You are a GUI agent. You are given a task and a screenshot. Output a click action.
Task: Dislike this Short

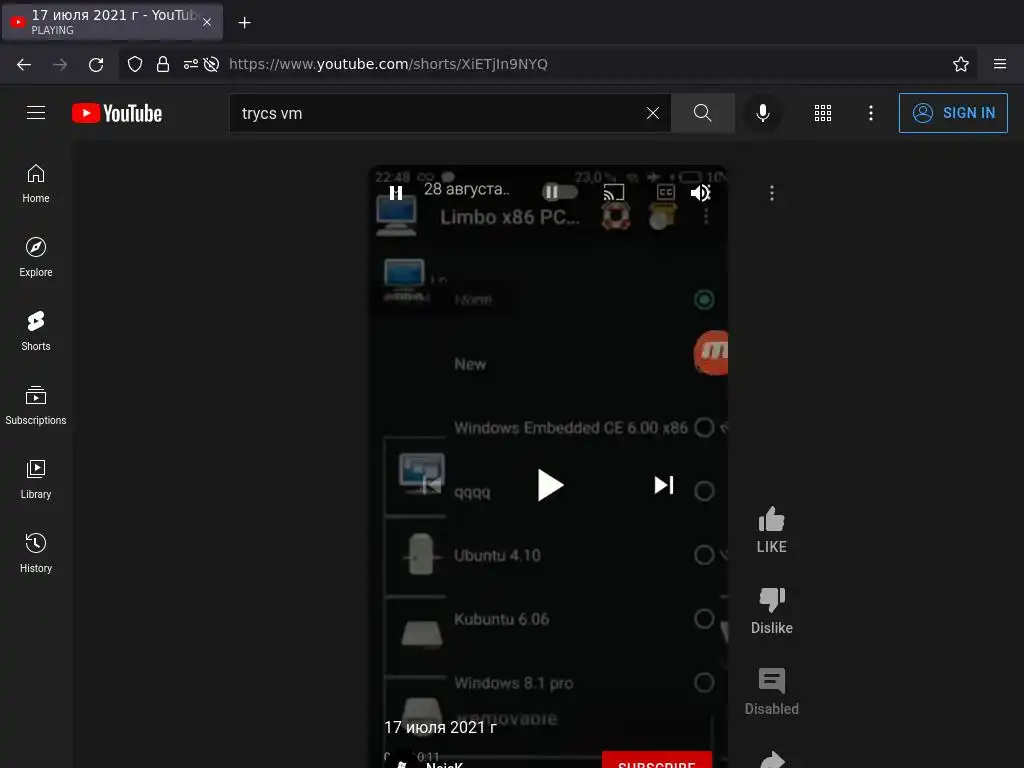771,611
